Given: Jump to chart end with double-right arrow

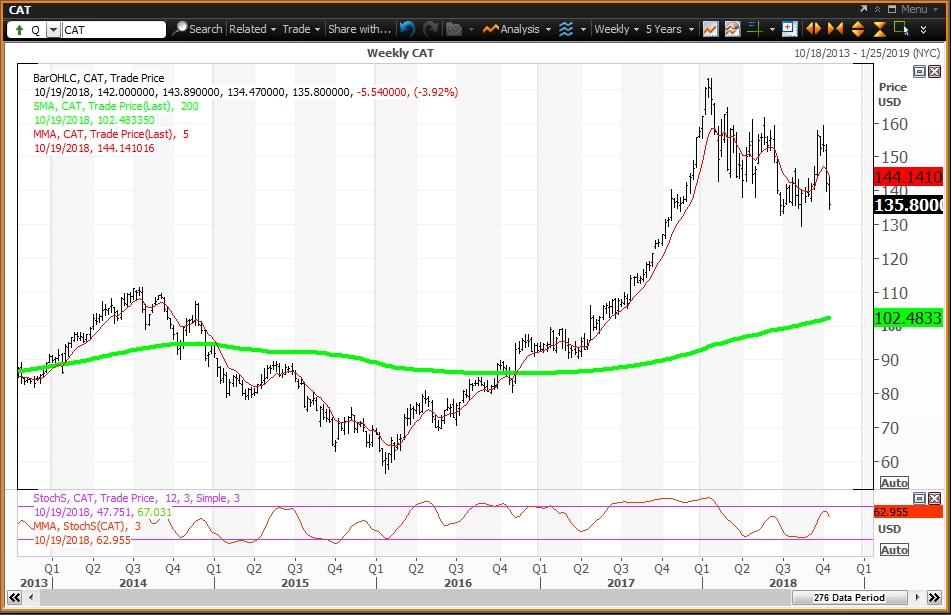Looking at the screenshot, I should [935, 597].
